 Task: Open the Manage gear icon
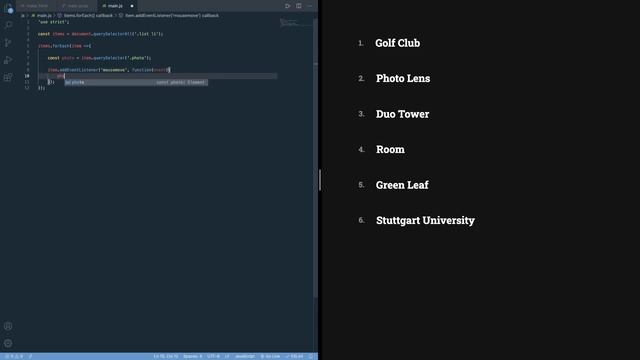[x=8, y=343]
